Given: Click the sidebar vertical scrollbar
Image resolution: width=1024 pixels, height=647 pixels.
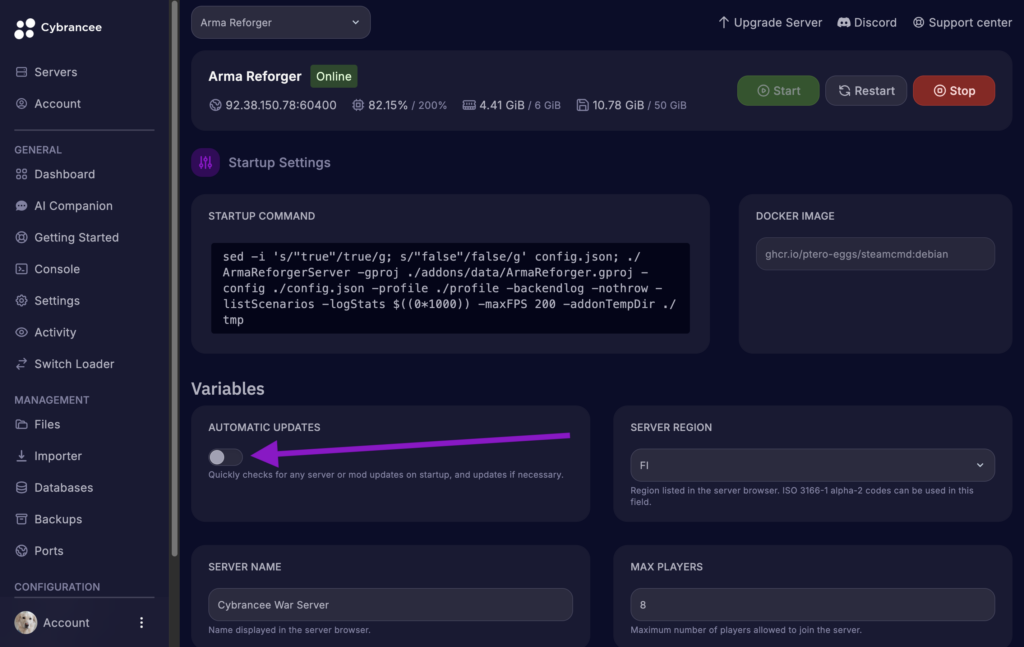Looking at the screenshot, I should 174,279.
